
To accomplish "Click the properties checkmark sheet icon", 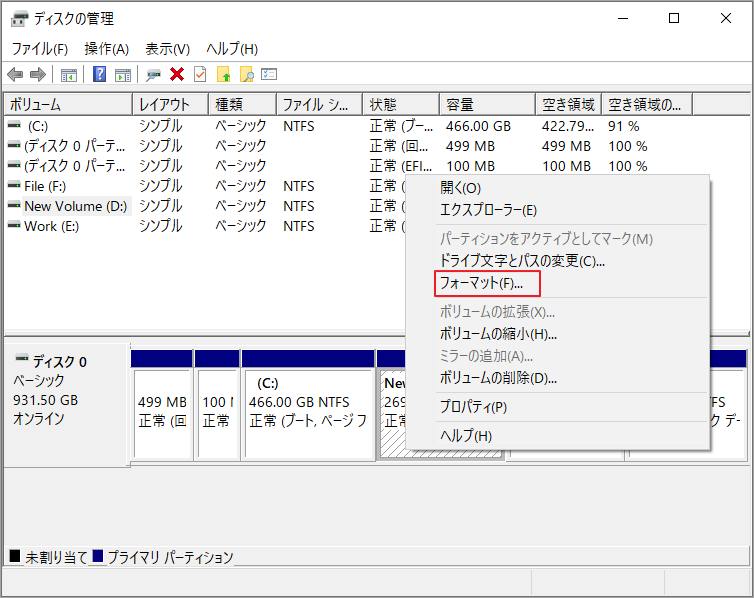I will 200,74.
